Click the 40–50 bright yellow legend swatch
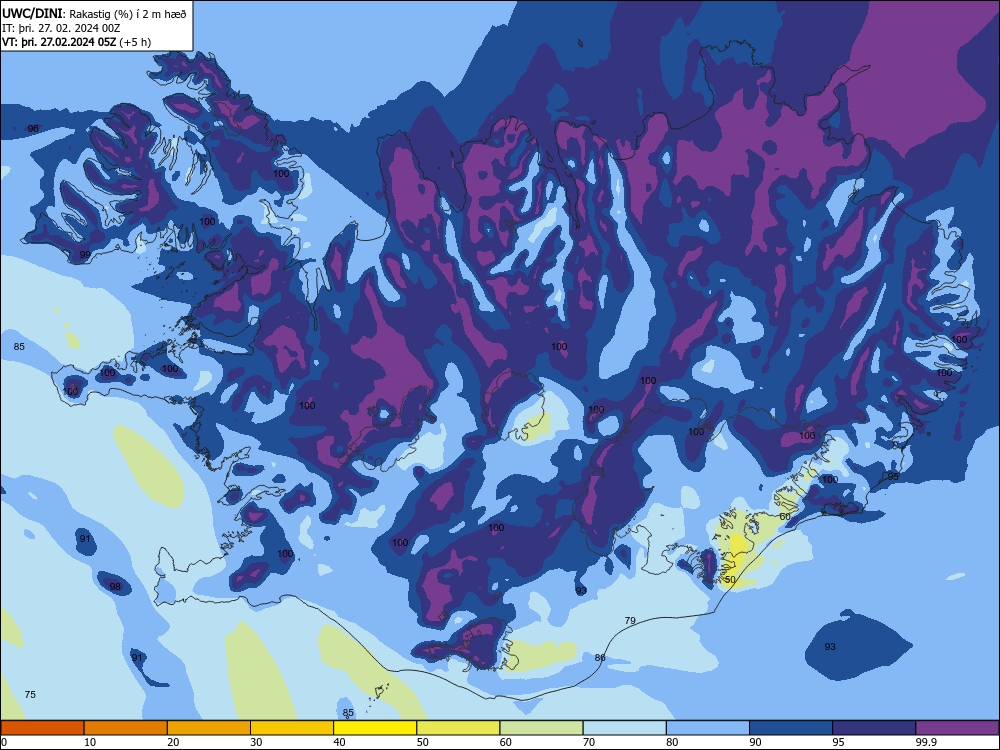 tap(375, 728)
